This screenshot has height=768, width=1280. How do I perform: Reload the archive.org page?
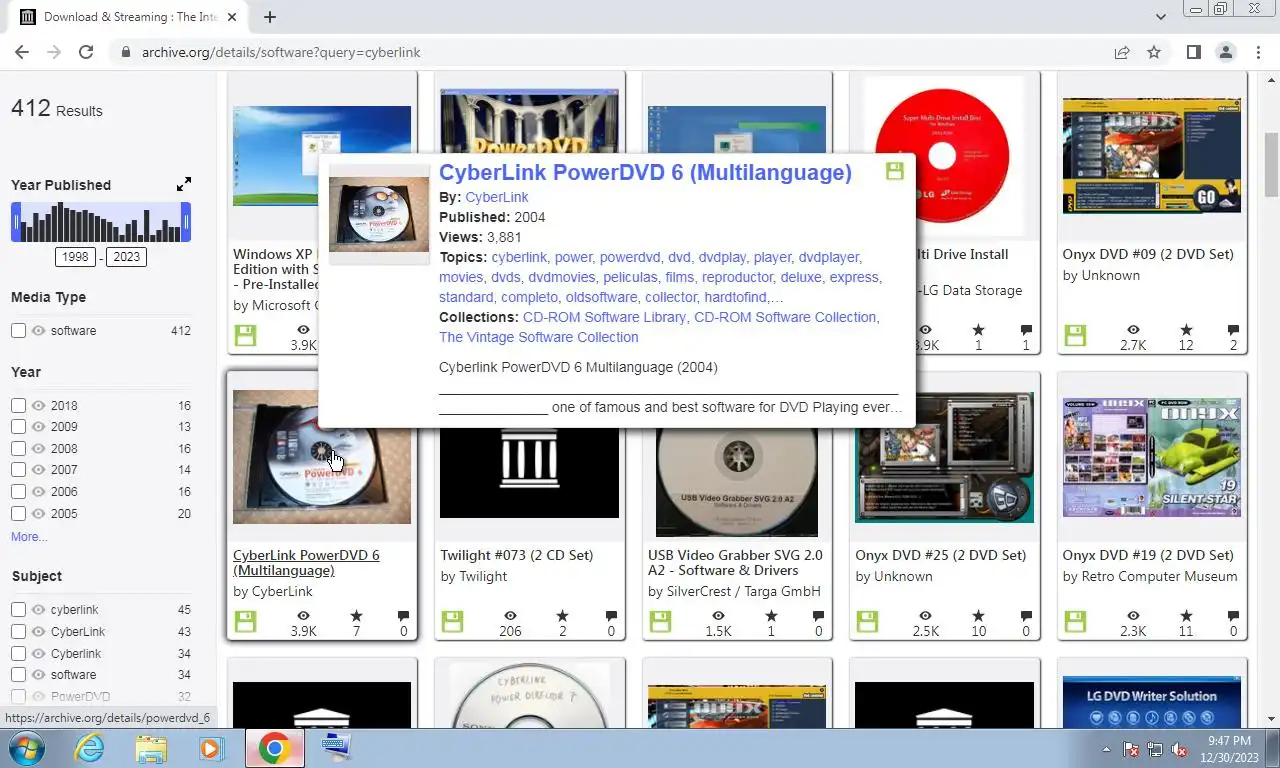pos(86,52)
